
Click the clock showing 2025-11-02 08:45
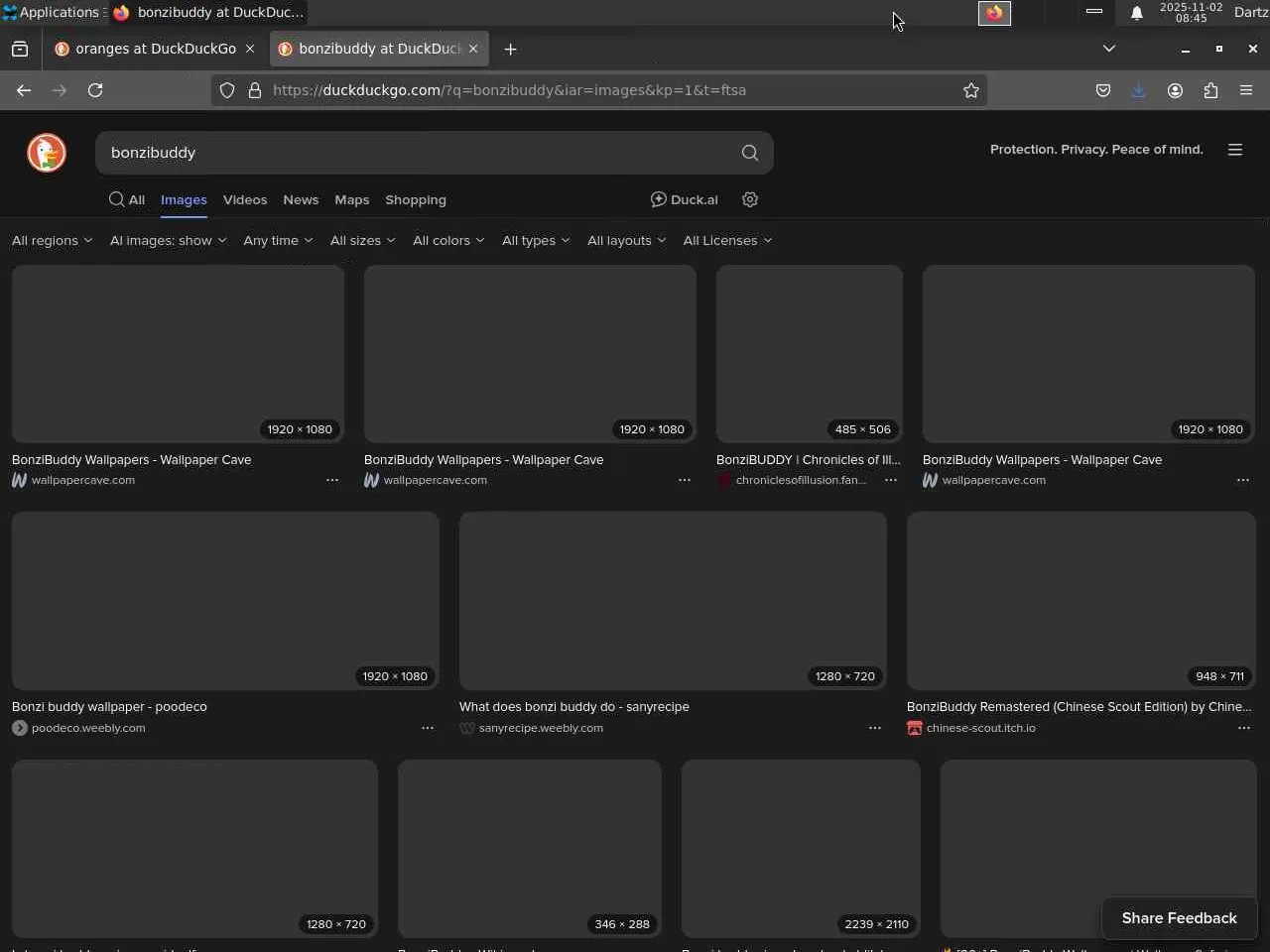pyautogui.click(x=1191, y=13)
